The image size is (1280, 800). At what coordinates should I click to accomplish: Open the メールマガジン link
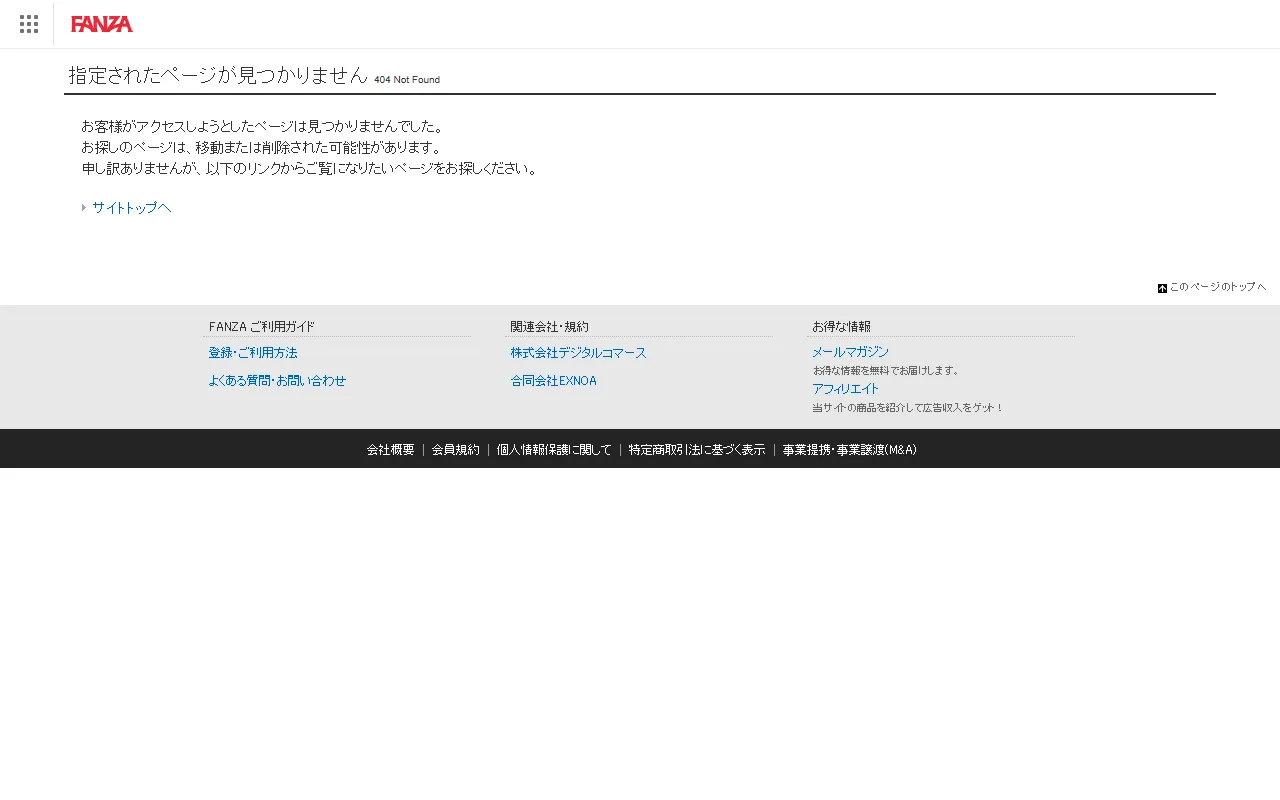coord(850,352)
